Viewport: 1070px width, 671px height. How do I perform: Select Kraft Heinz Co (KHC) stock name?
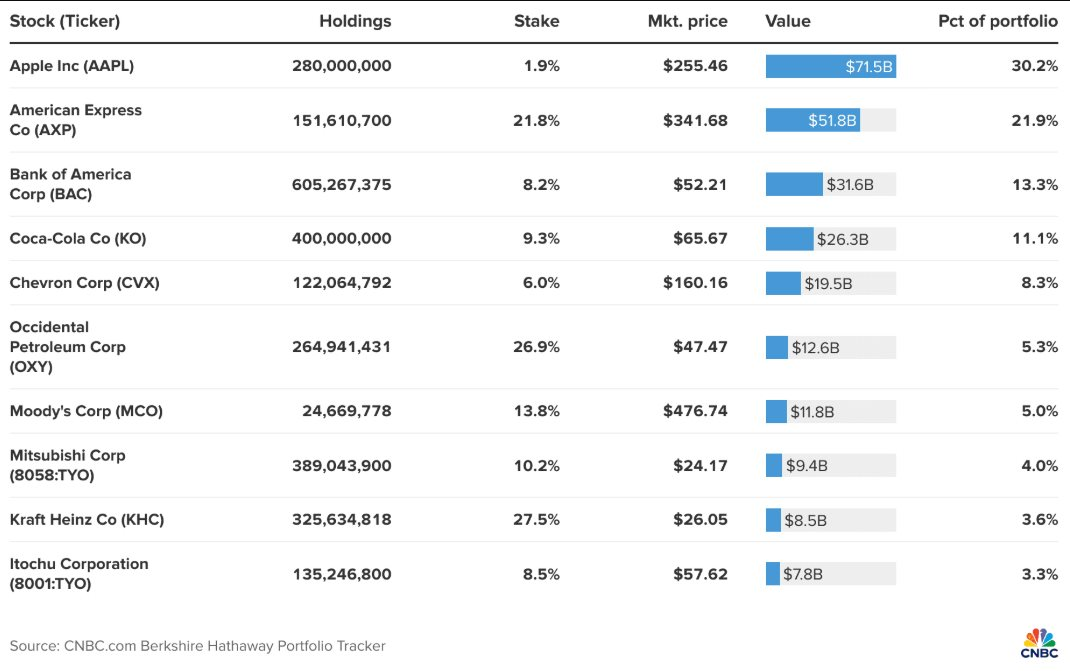click(86, 520)
